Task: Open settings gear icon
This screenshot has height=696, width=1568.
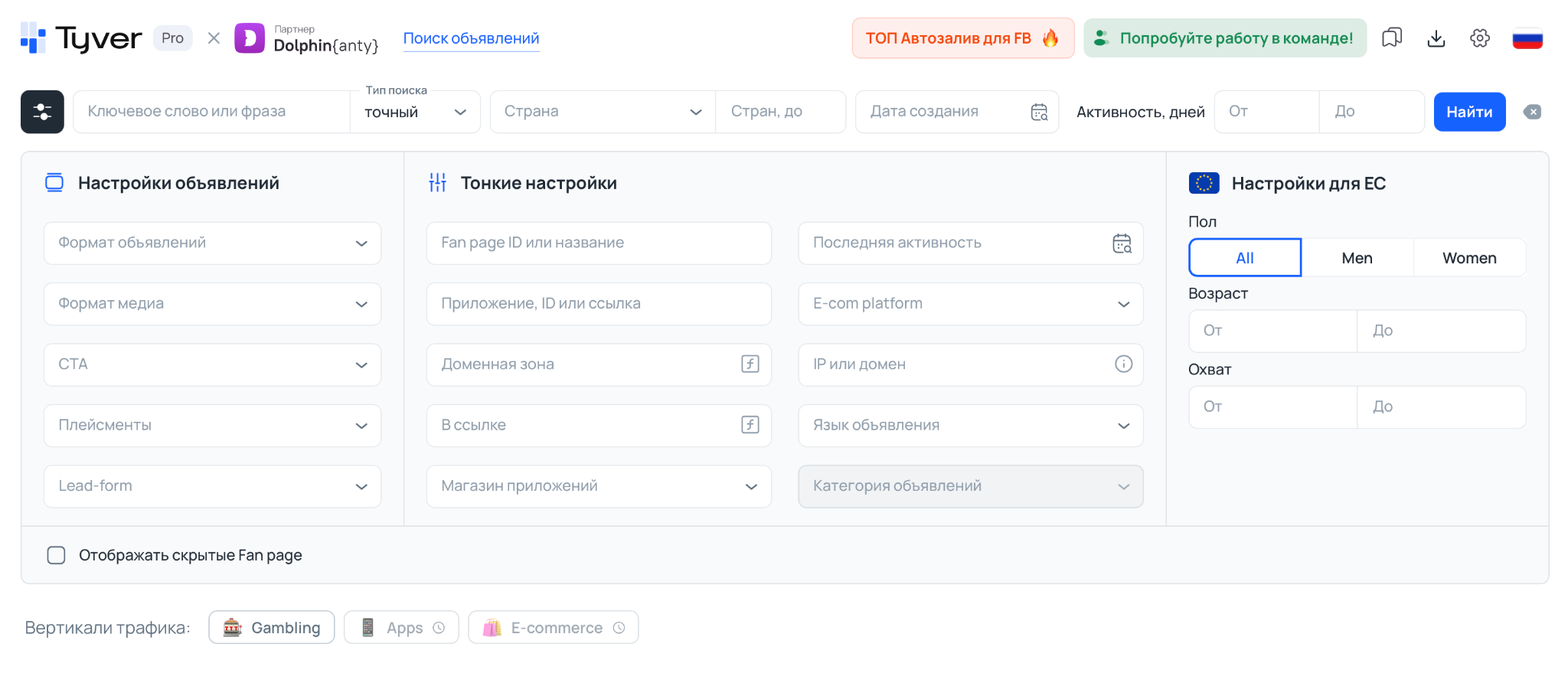Action: pos(1479,38)
